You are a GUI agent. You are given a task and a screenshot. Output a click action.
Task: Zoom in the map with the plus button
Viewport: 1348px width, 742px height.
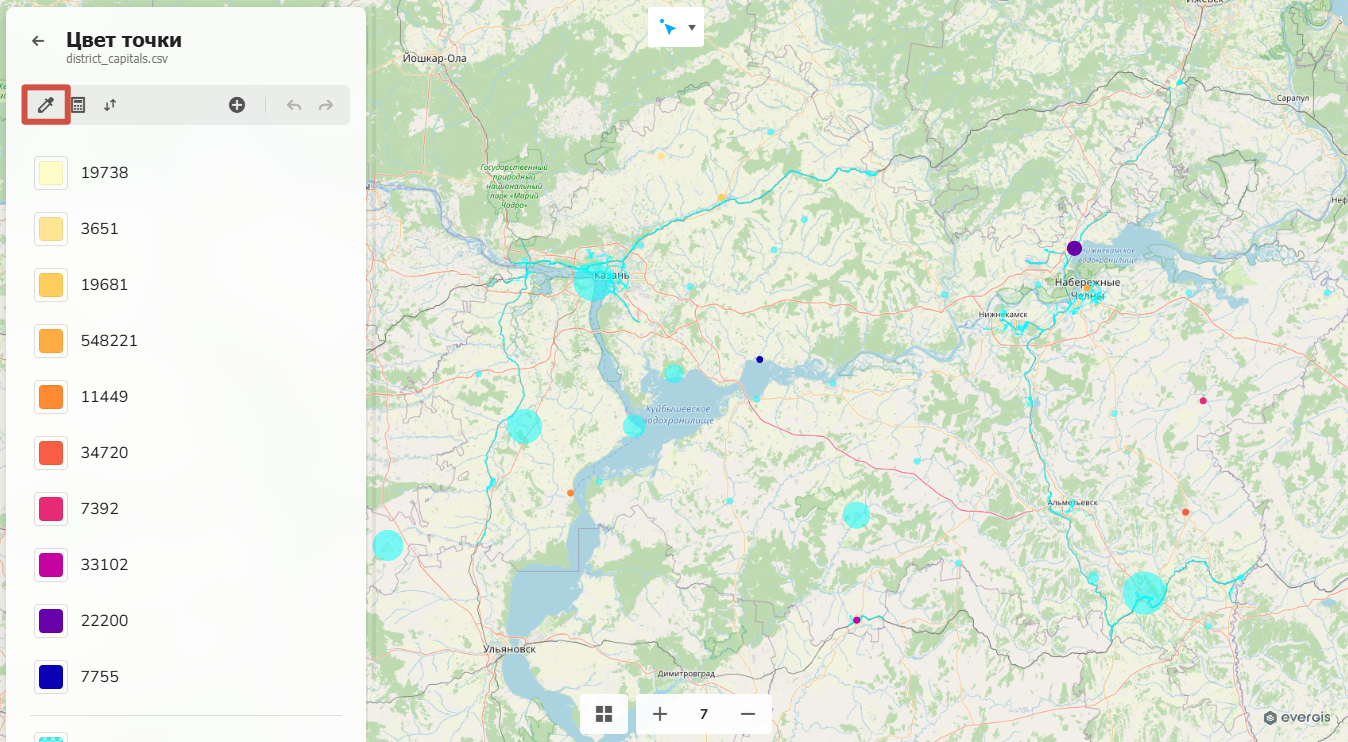click(660, 714)
